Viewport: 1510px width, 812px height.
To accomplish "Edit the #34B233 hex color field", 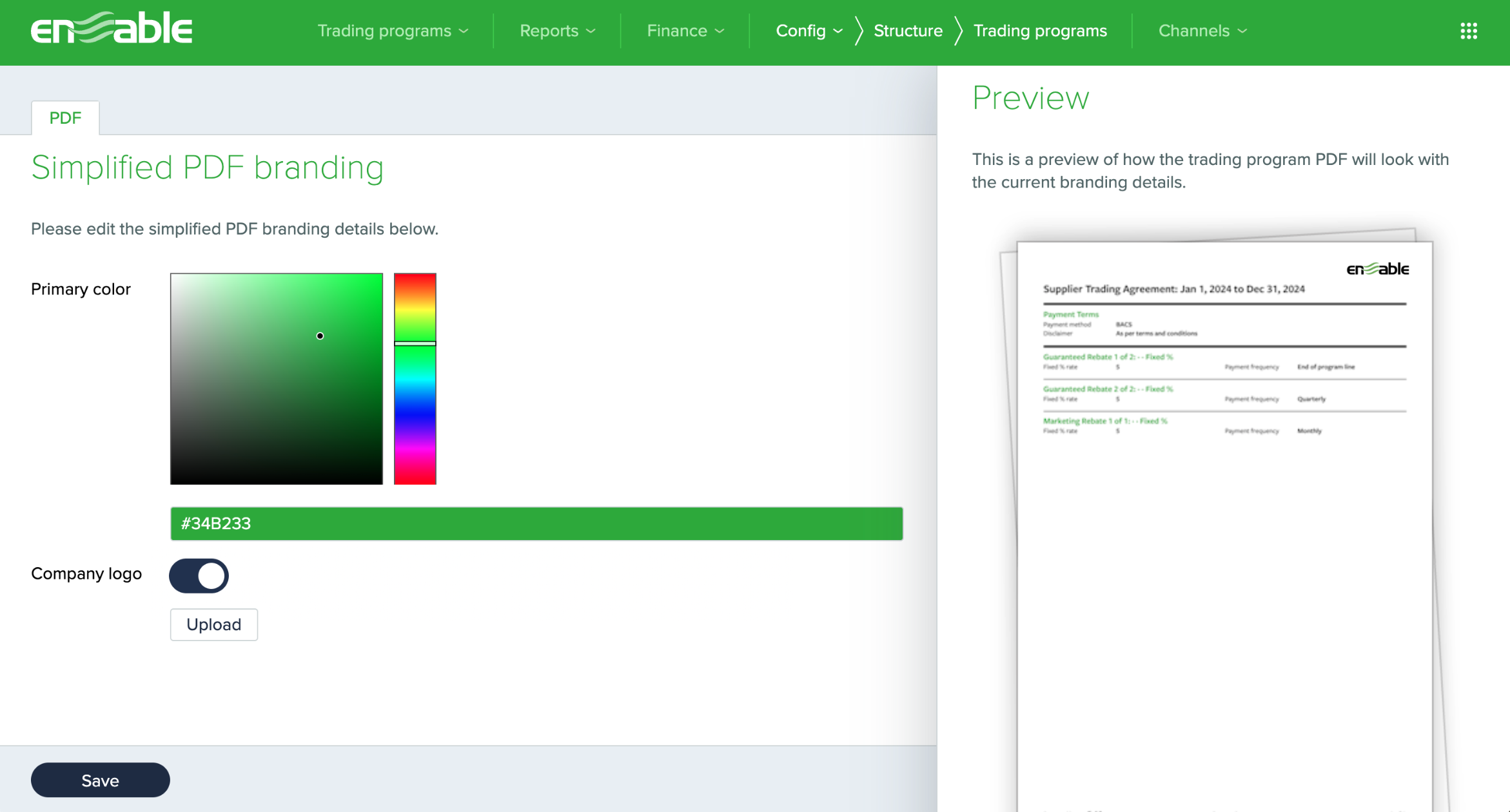I will click(x=536, y=523).
